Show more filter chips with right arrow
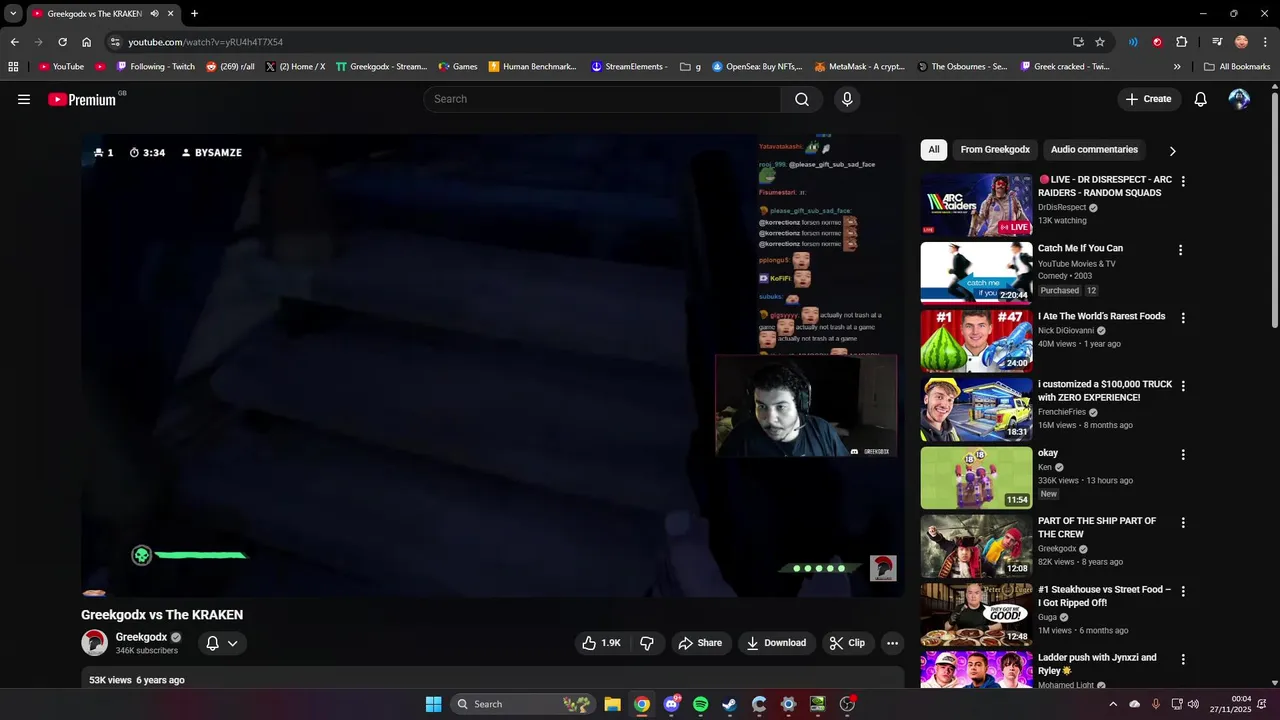The image size is (1280, 720). click(x=1173, y=151)
